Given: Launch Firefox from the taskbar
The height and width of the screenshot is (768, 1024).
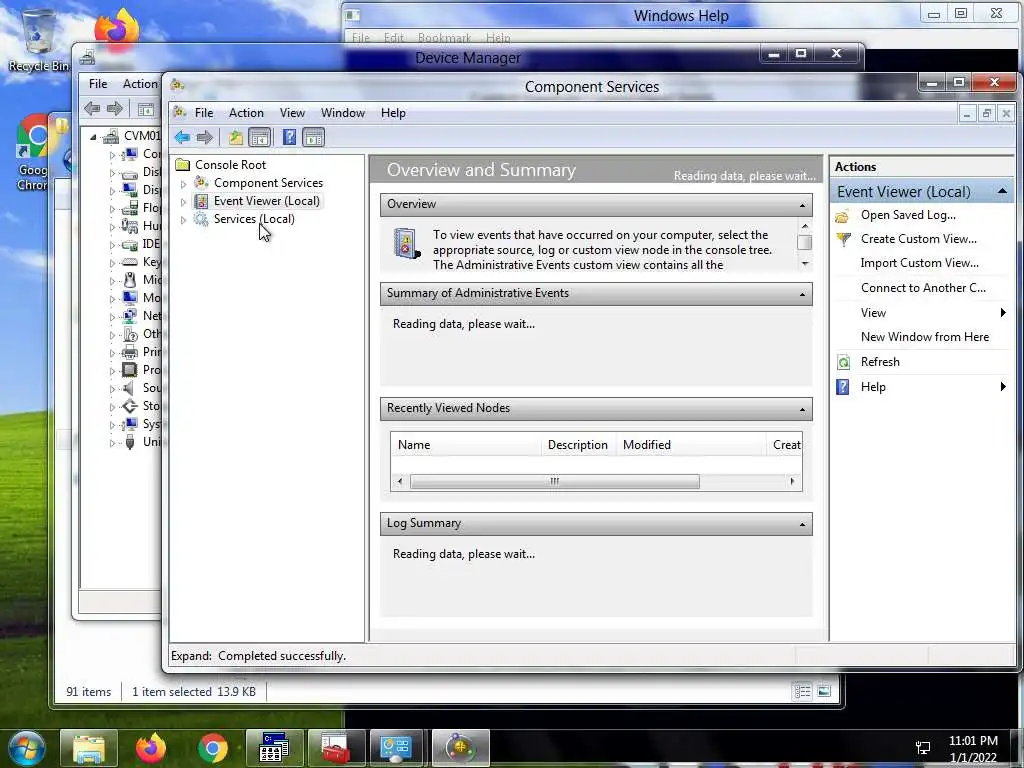Looking at the screenshot, I should pyautogui.click(x=151, y=748).
